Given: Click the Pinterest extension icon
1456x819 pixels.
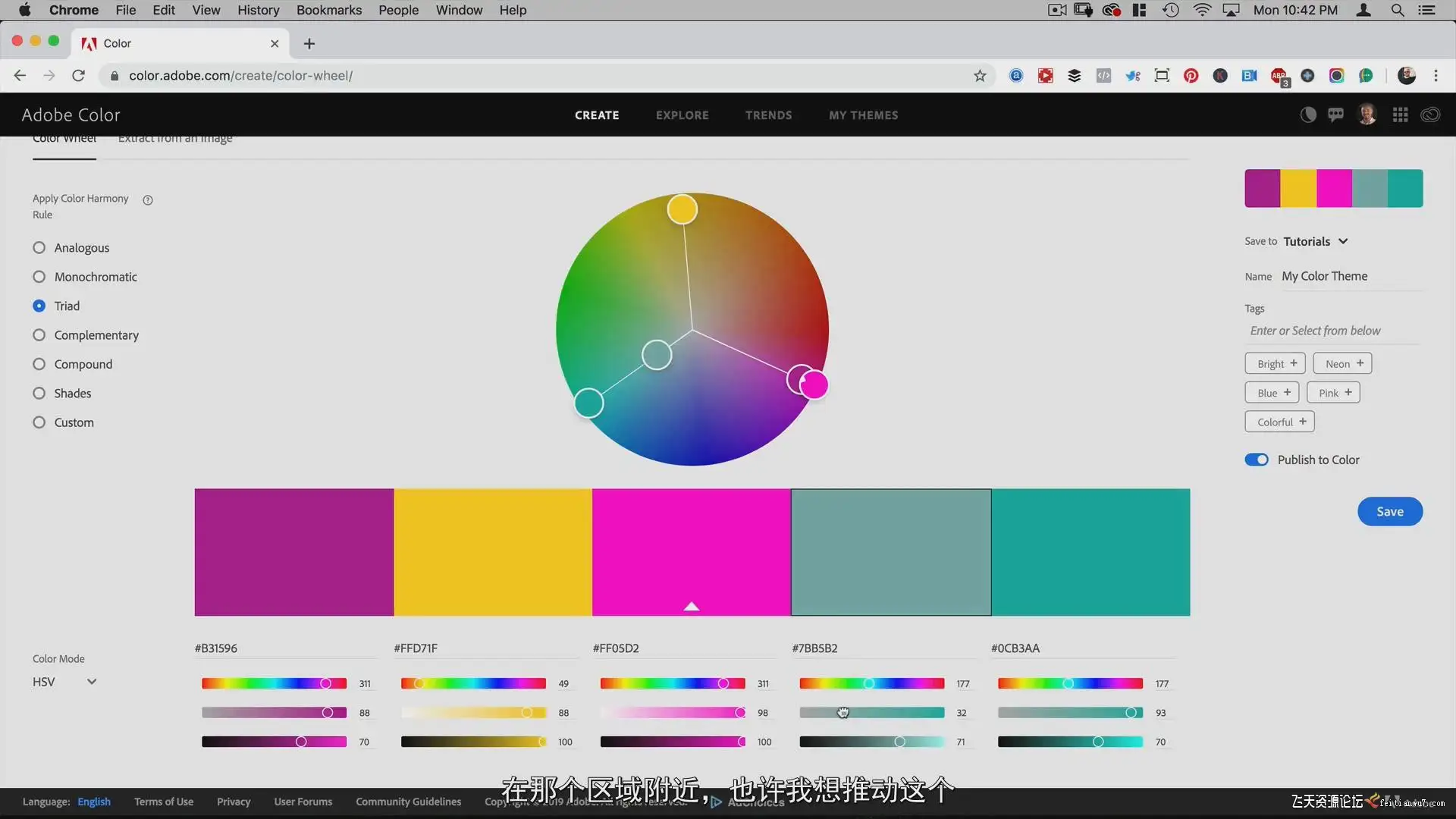Looking at the screenshot, I should pos(1191,75).
